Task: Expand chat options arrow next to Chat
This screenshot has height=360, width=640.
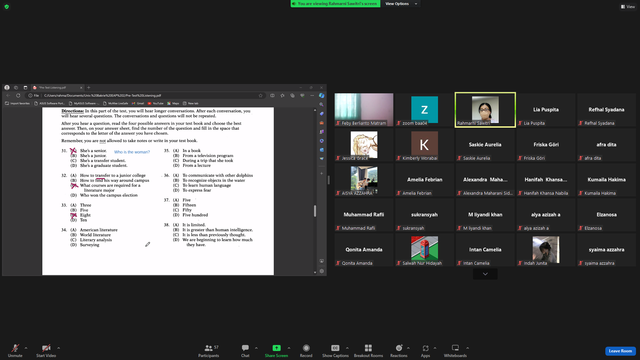Action: tap(256, 348)
